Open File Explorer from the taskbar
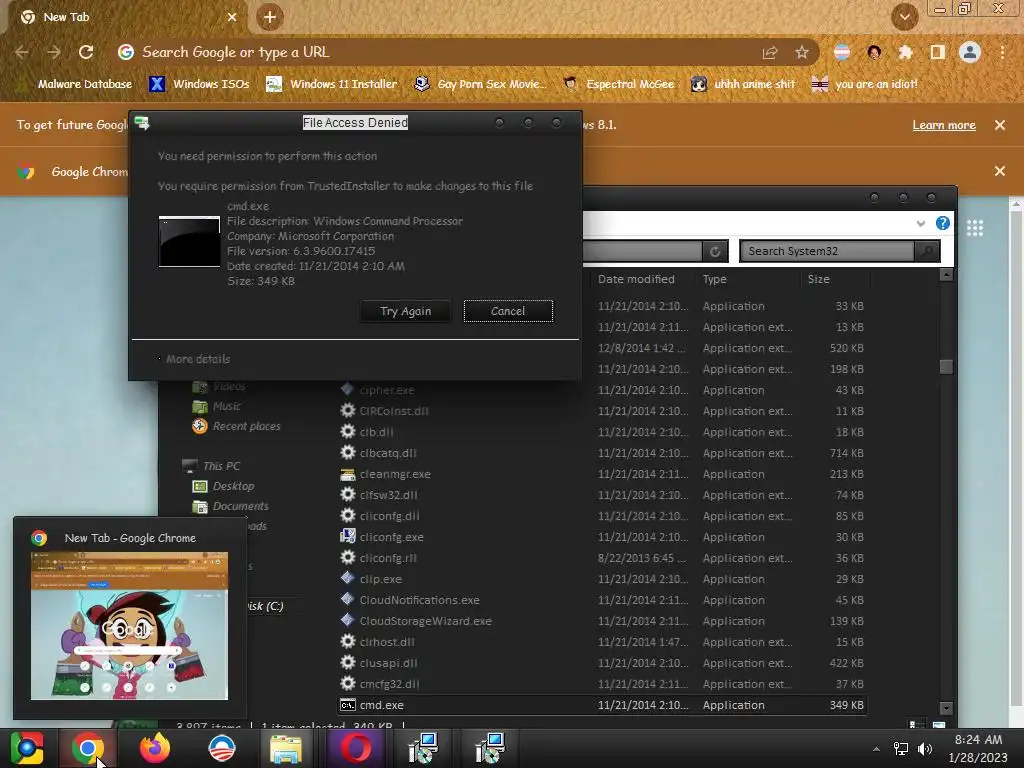This screenshot has height=768, width=1024. pyautogui.click(x=286, y=748)
